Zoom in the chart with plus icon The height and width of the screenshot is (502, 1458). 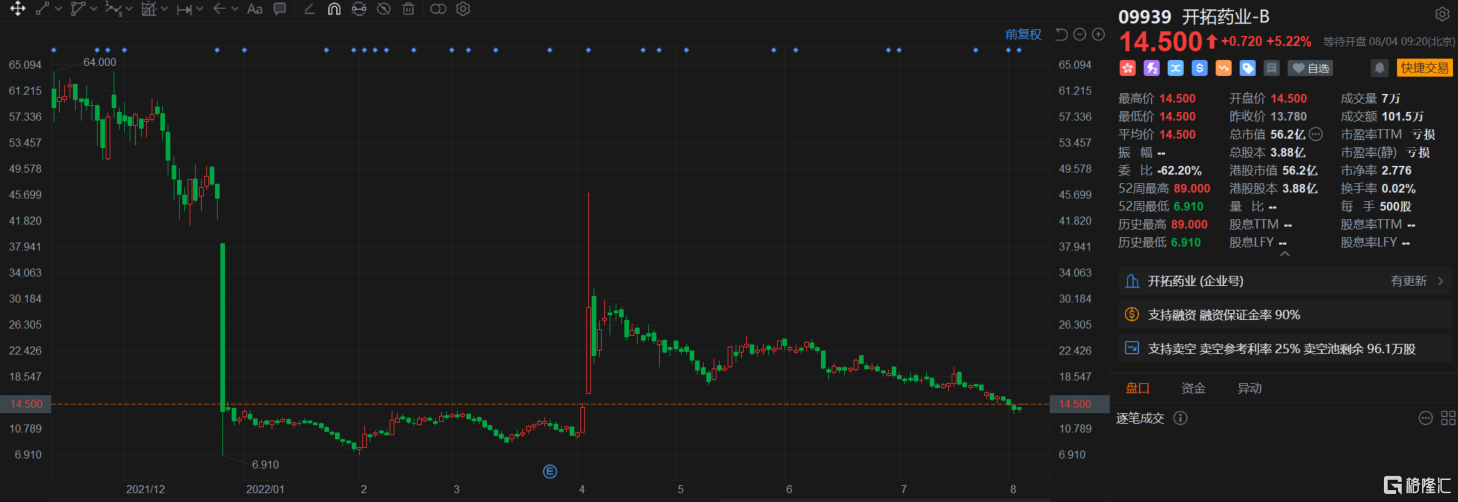coord(1098,34)
